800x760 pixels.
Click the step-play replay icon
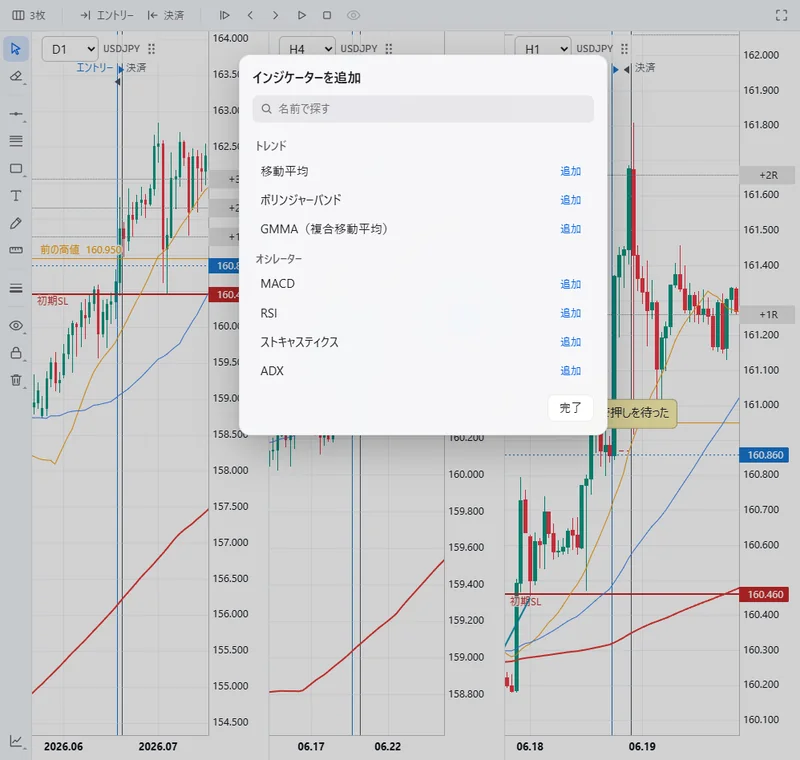(224, 15)
